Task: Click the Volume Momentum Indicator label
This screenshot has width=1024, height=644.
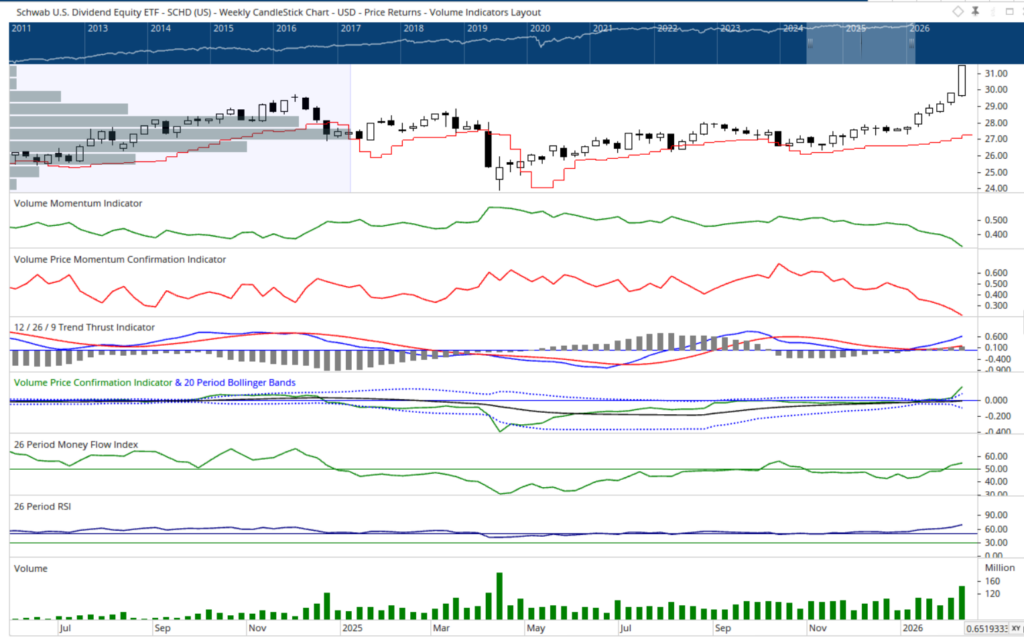Action: point(77,203)
